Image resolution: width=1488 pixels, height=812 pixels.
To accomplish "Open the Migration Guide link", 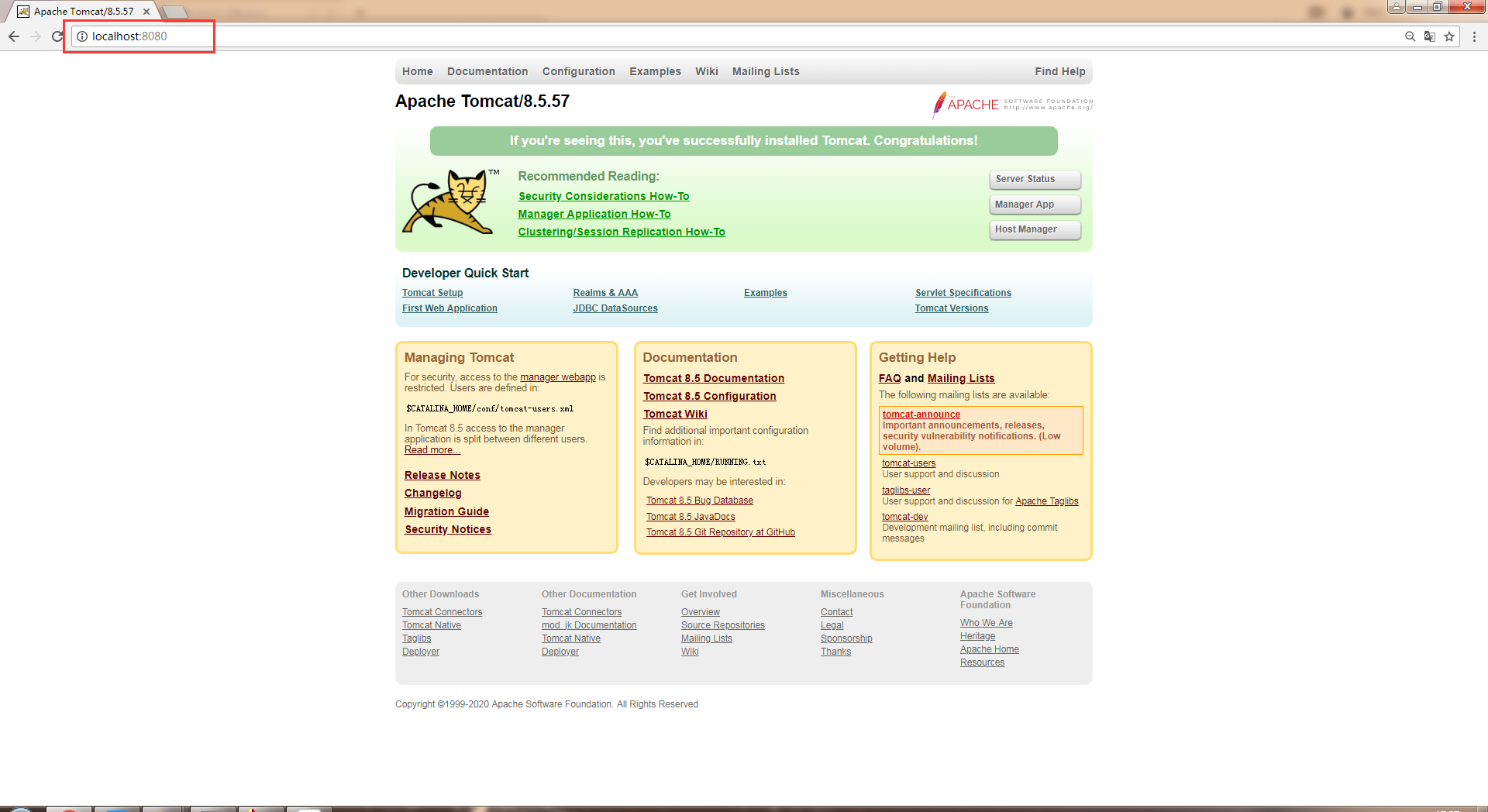I will (446, 511).
